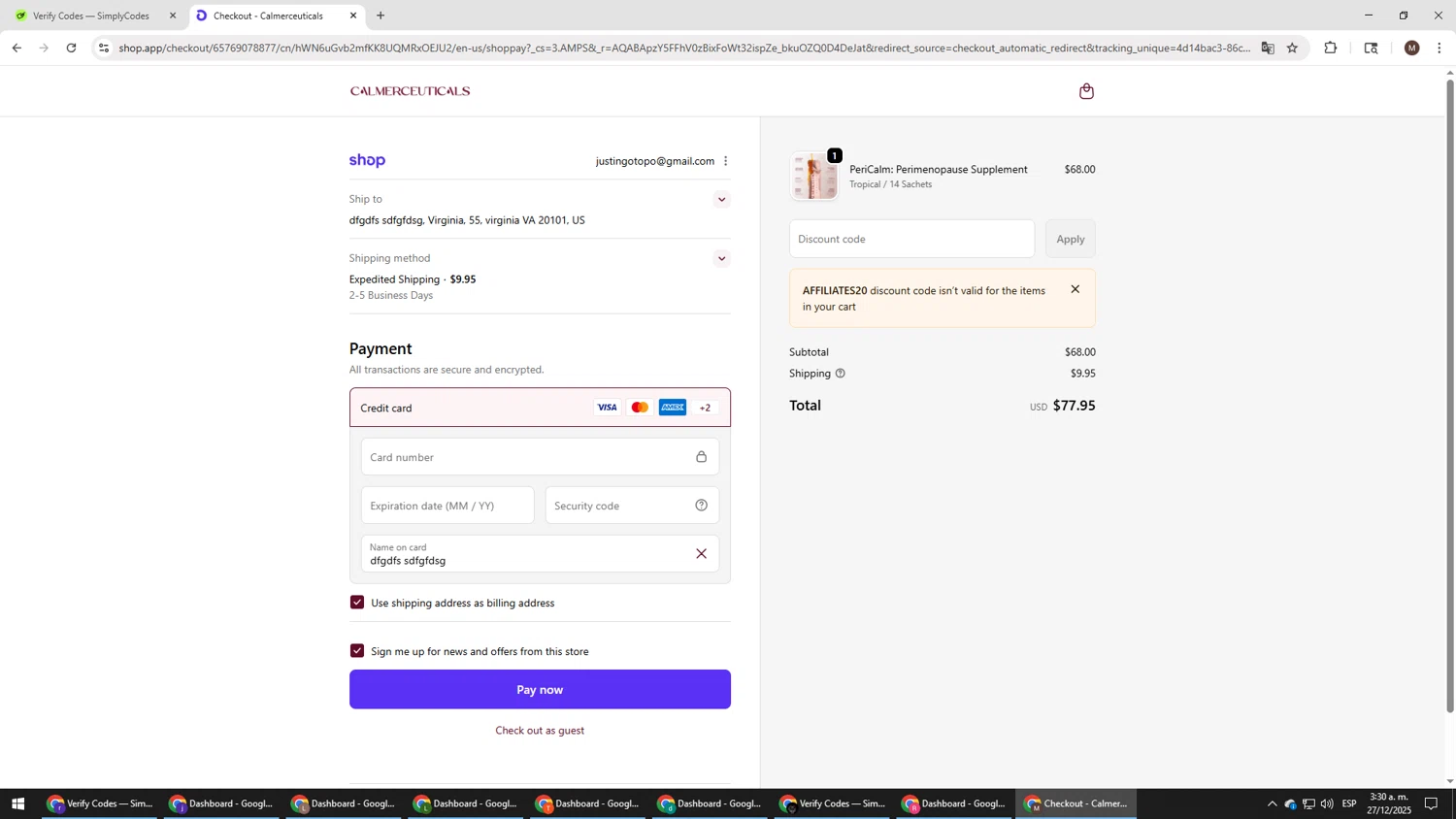Bookmark this page with star icon
The image size is (1456, 819).
(x=1292, y=48)
